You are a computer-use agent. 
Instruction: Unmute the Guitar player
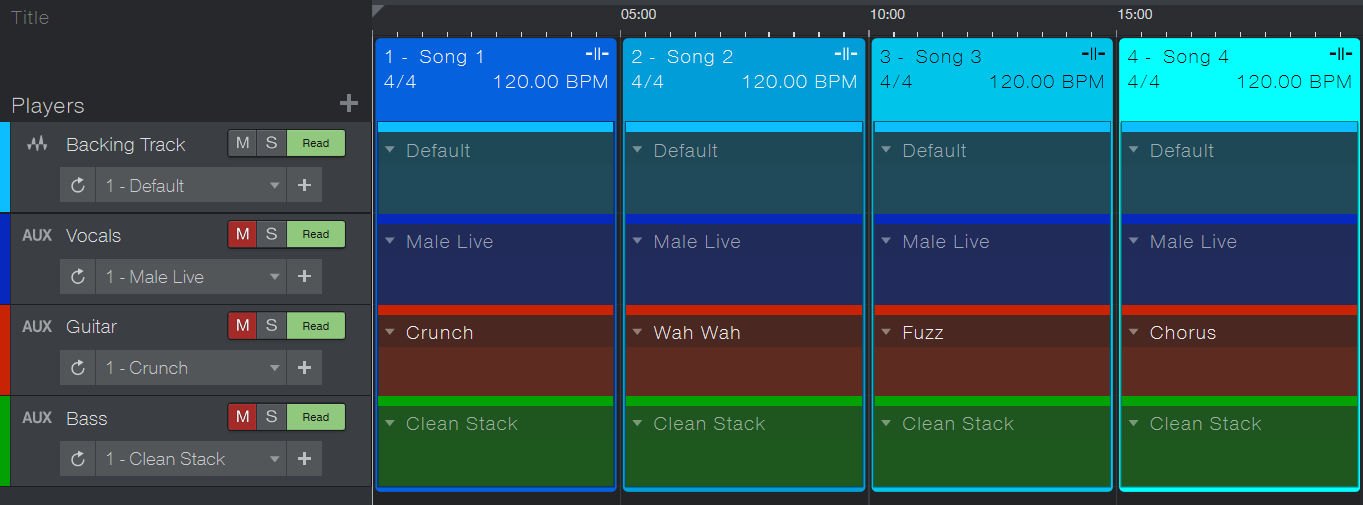click(x=242, y=325)
